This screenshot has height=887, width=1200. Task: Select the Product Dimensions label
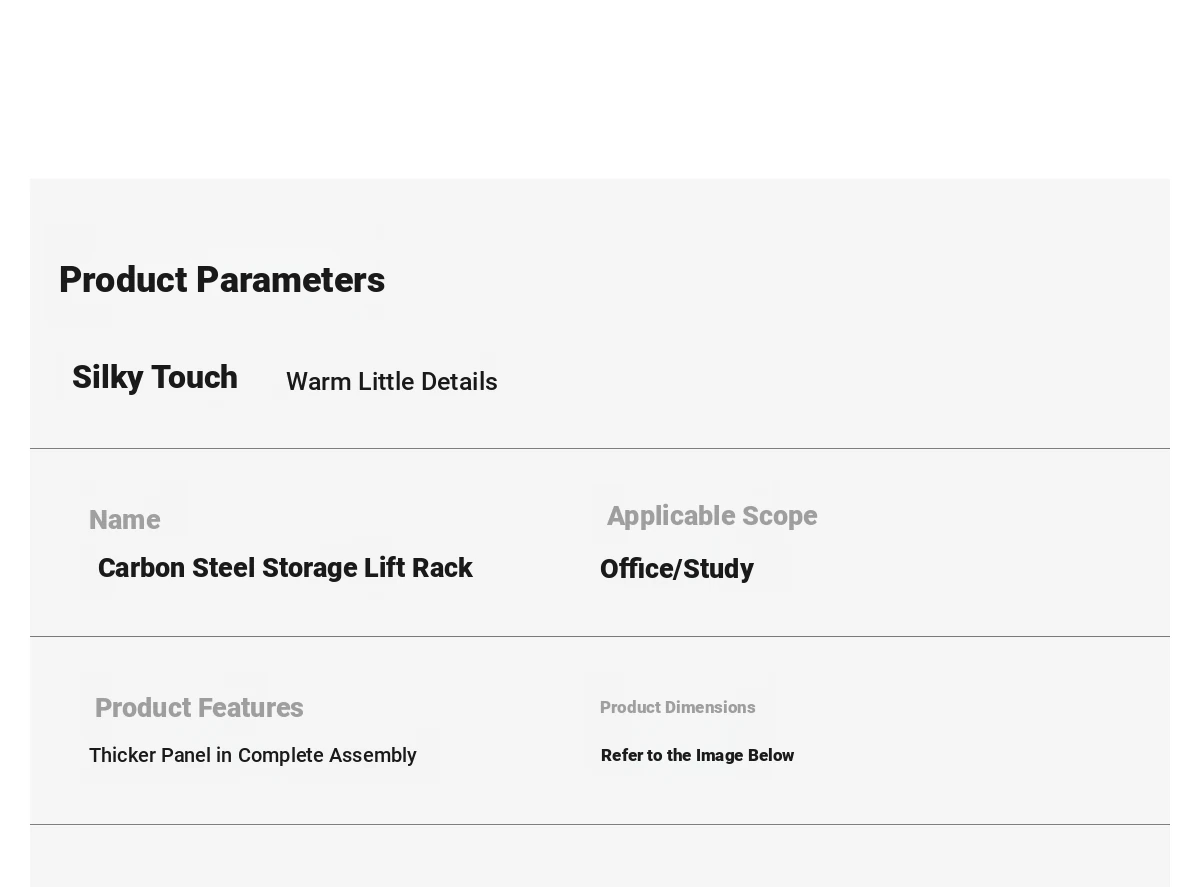678,707
